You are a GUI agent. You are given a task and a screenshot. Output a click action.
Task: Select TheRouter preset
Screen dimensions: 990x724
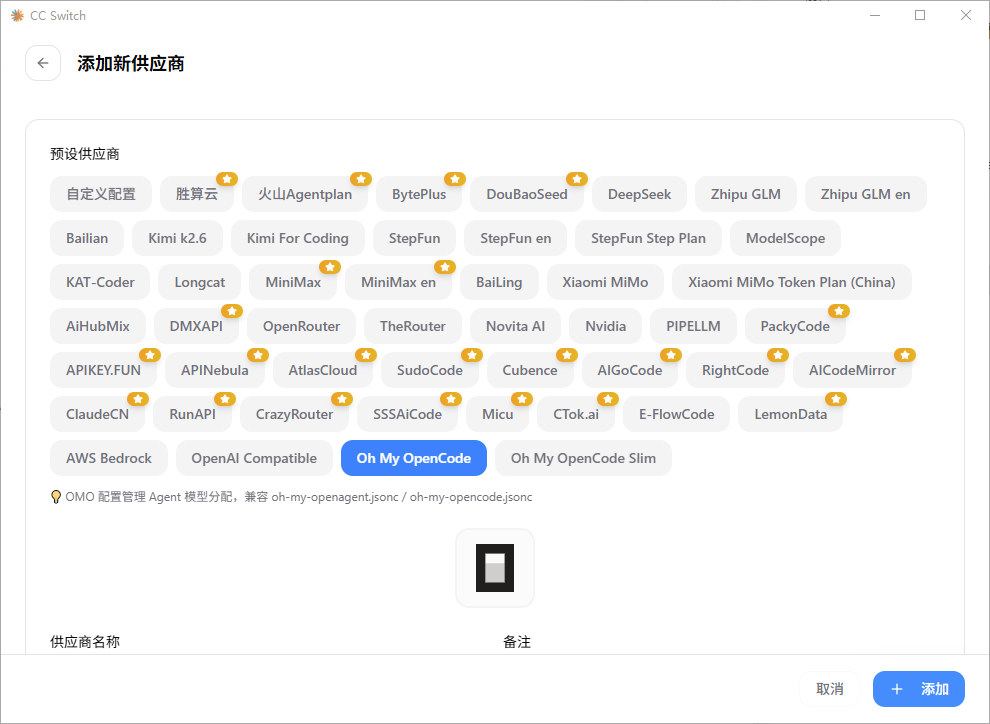[x=413, y=326]
